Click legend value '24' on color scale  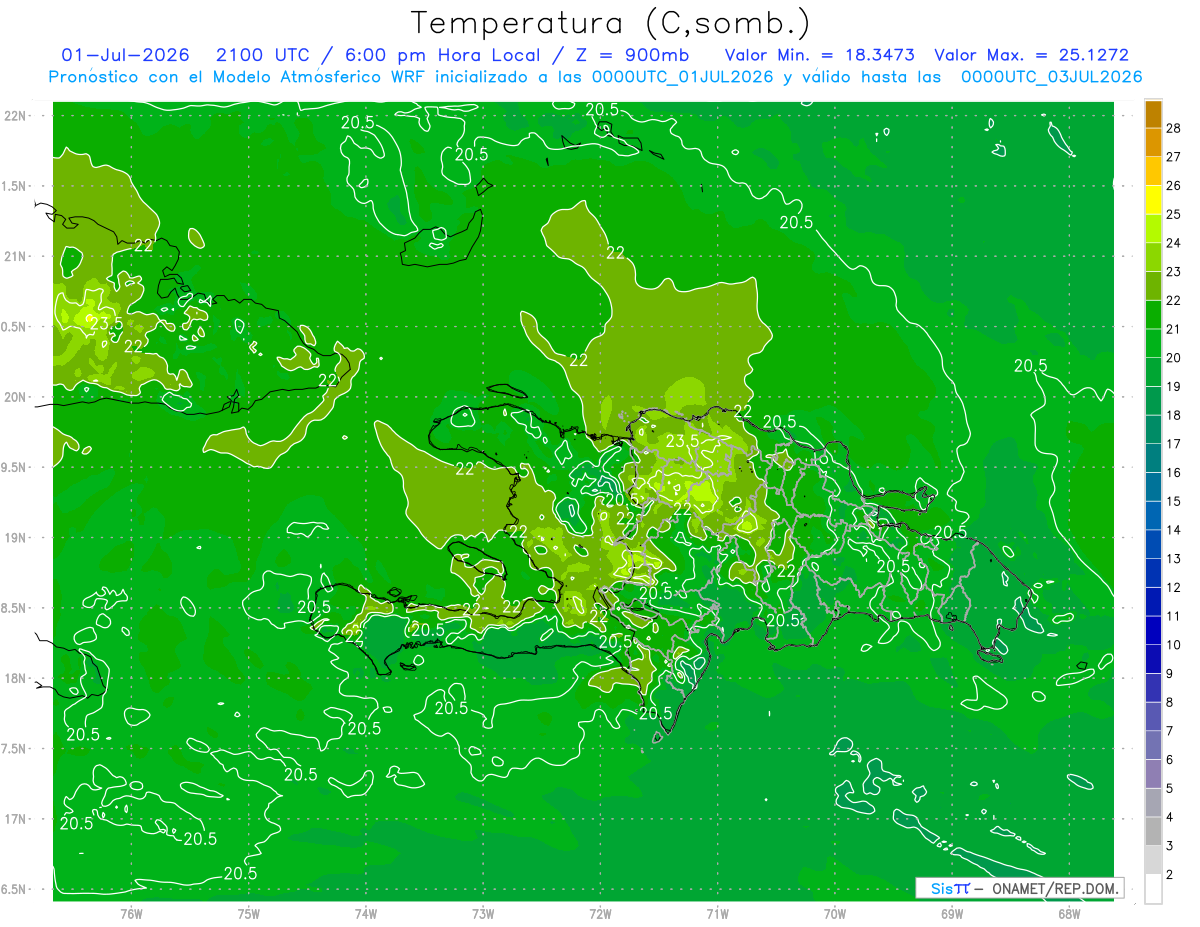(1174, 243)
